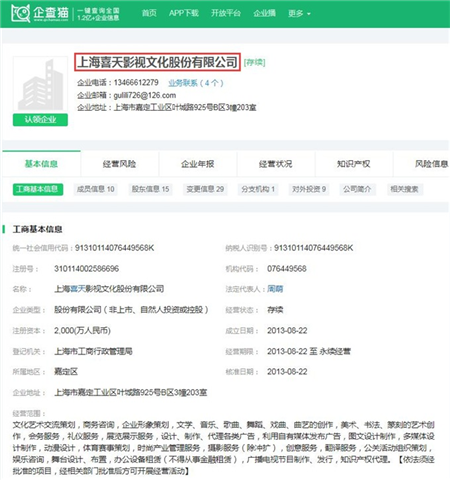Viewport: 450px width, 480px height.
Task: Show 成员信息 10 section
Action: 96,189
